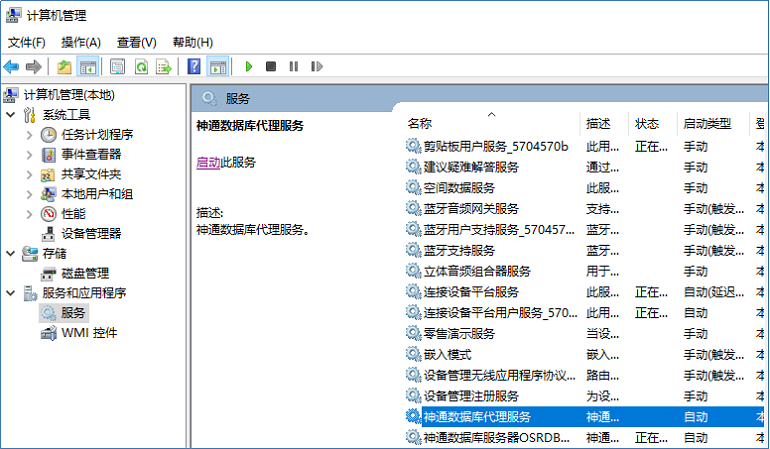Image resolution: width=770 pixels, height=449 pixels.
Task: Click the 自动(延迟... startup type cell
Action: tap(714, 292)
